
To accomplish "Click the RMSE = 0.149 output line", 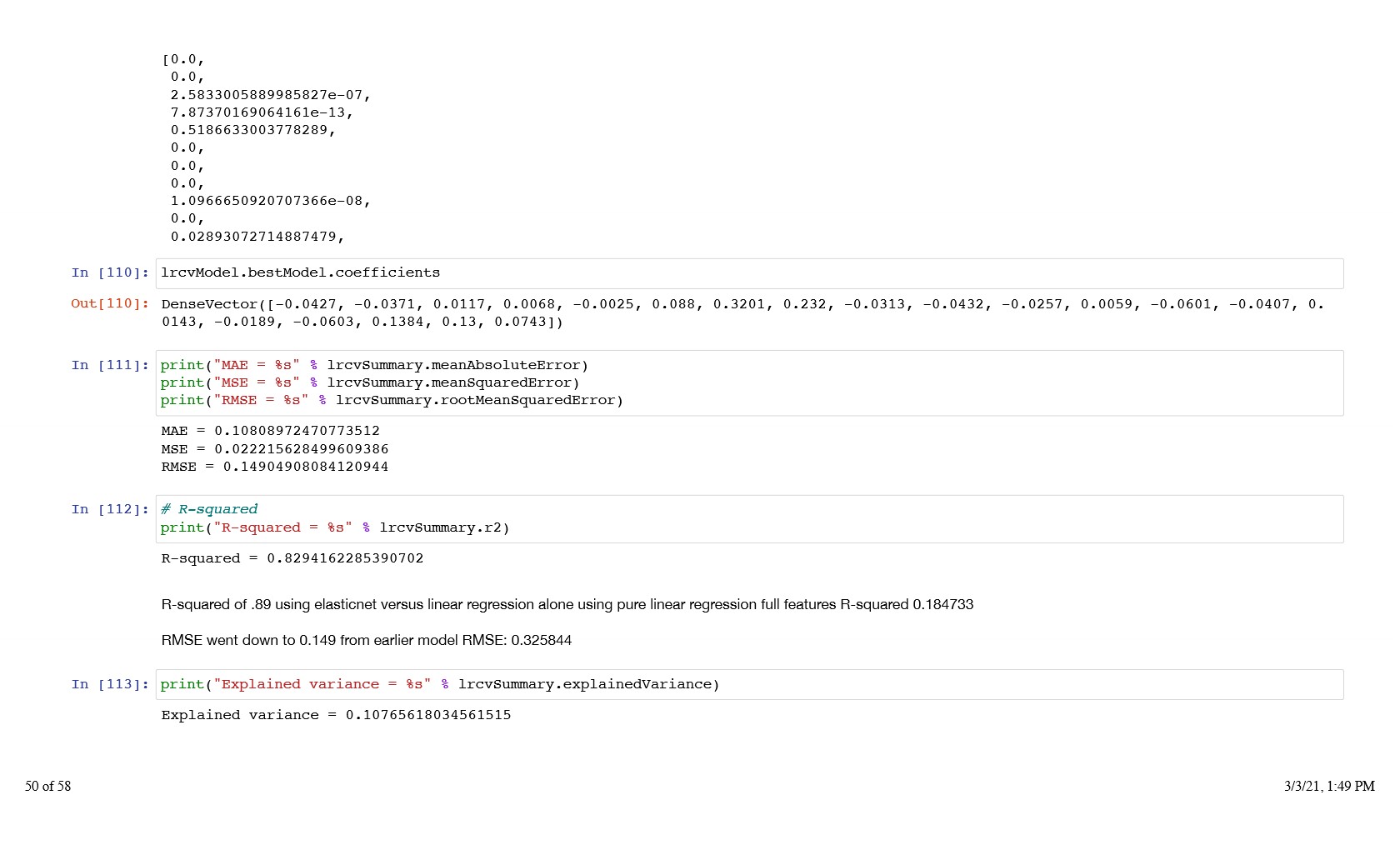I will click(x=275, y=467).
